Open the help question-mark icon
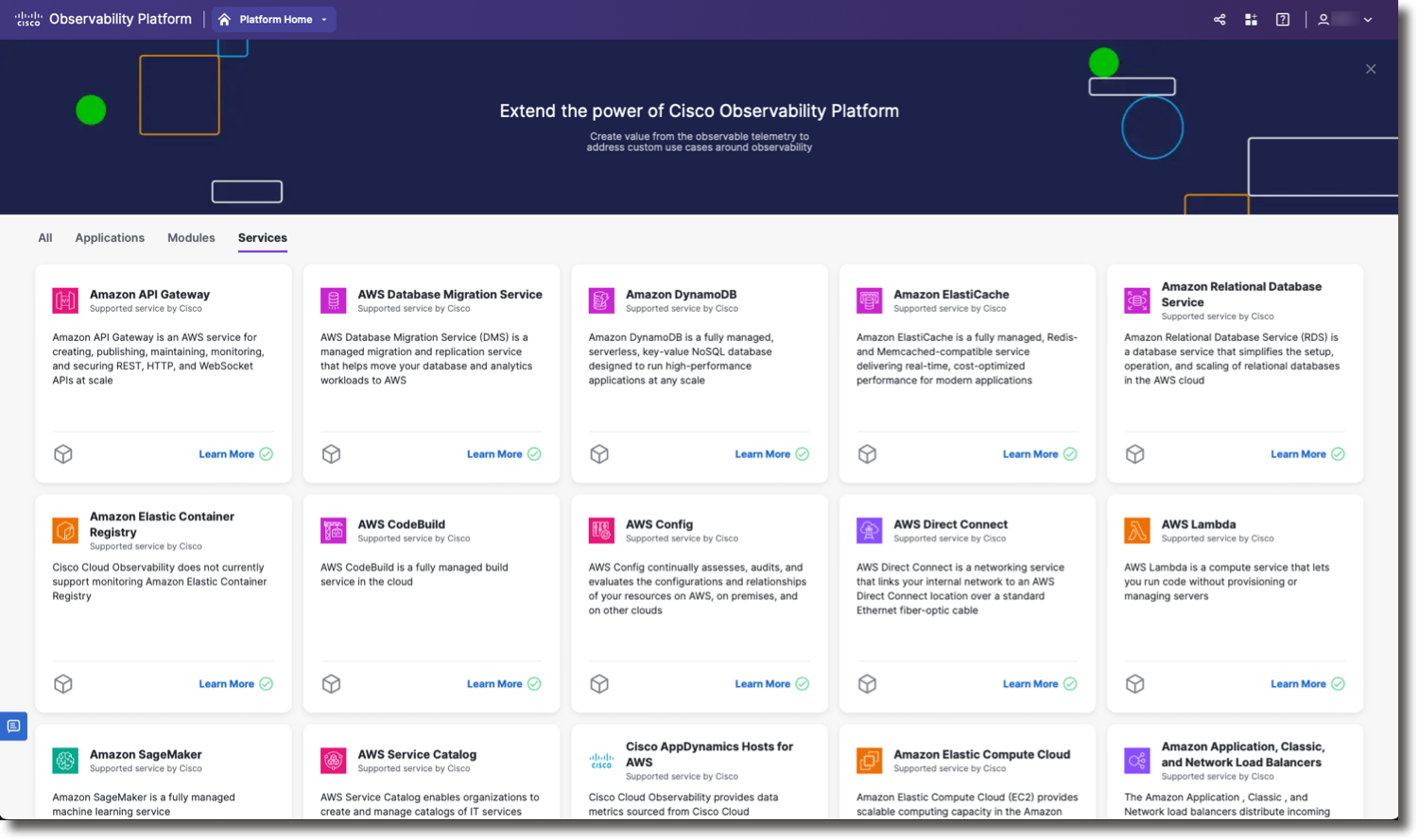Image resolution: width=1418 pixels, height=840 pixels. point(1283,20)
